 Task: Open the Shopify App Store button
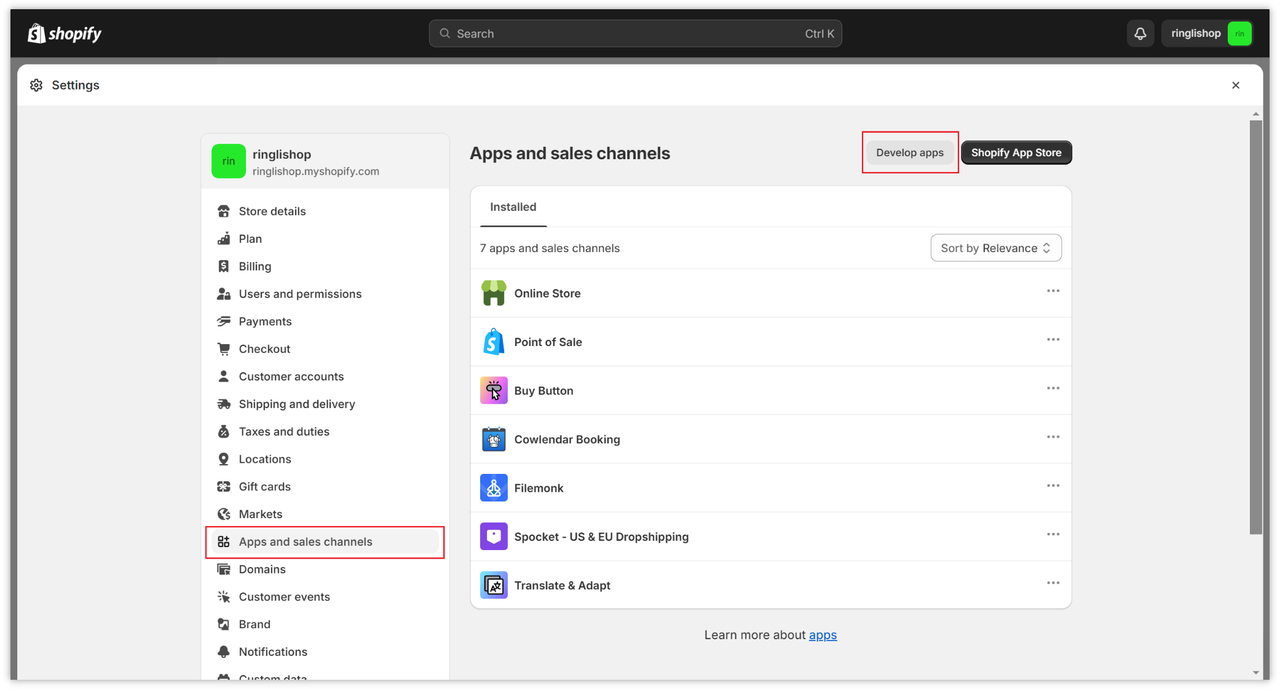point(1016,153)
